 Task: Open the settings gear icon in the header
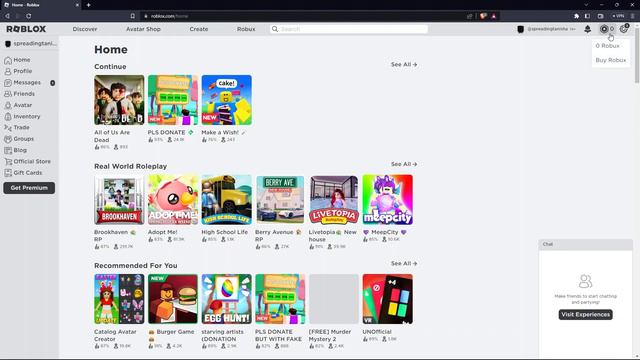pyautogui.click(x=624, y=29)
